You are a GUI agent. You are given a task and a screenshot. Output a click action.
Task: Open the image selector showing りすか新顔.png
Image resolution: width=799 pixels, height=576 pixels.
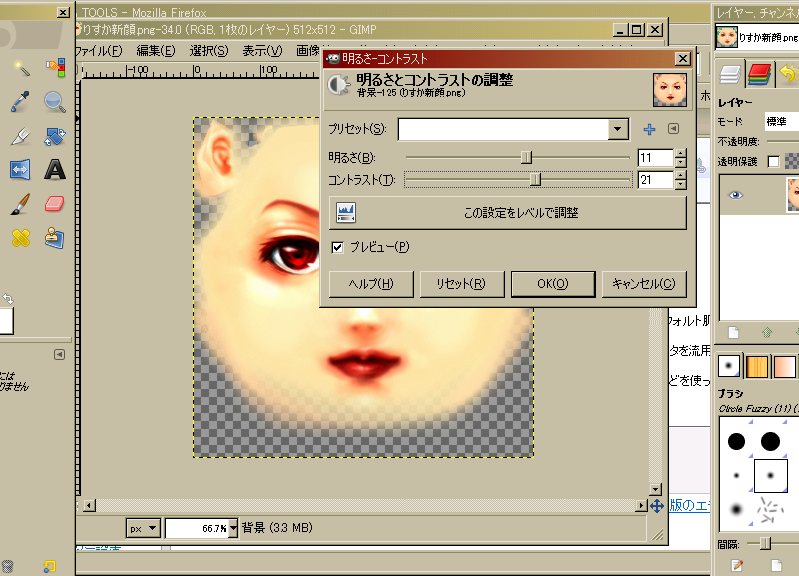click(757, 37)
